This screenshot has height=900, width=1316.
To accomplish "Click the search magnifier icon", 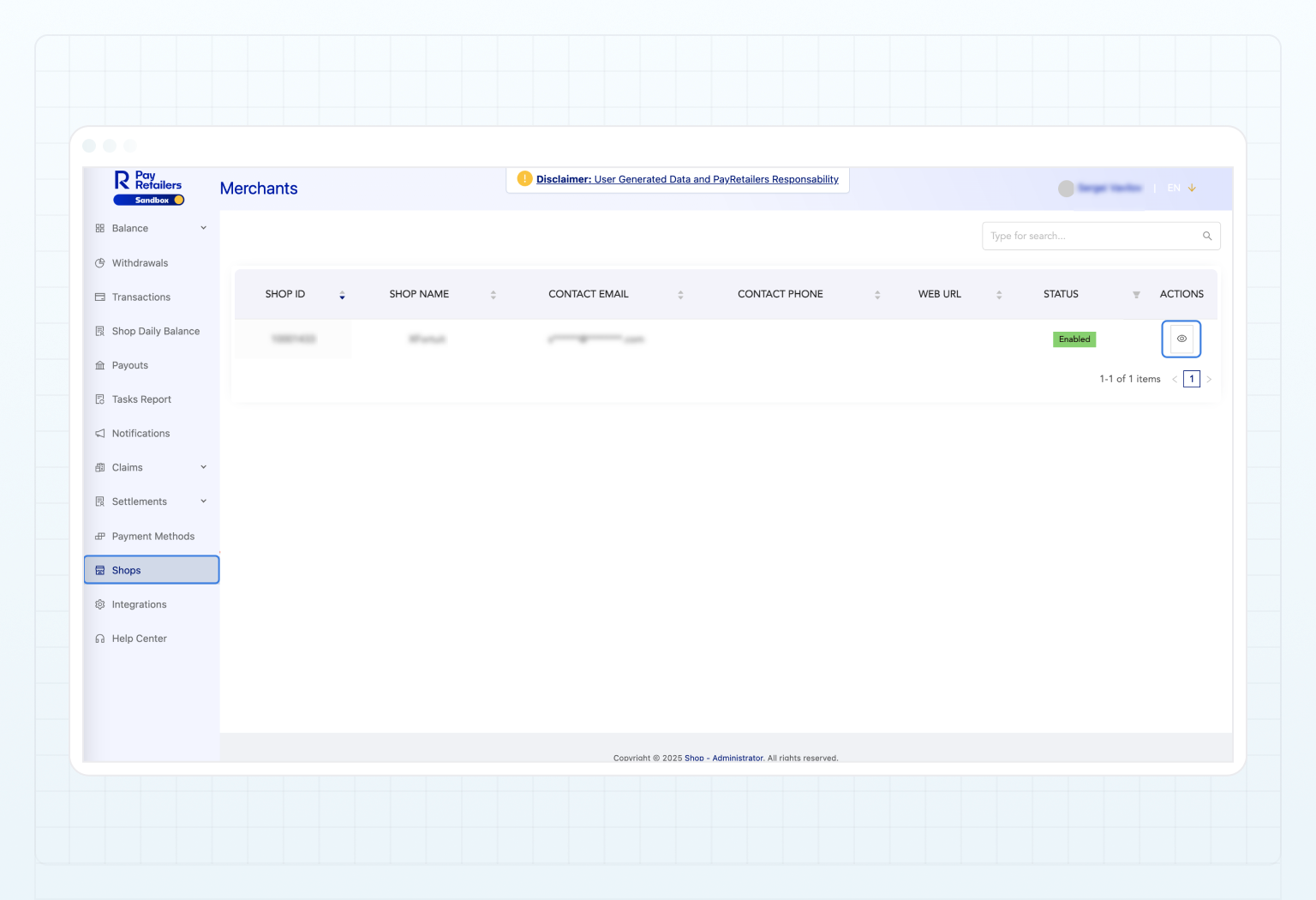I will 1207,236.
